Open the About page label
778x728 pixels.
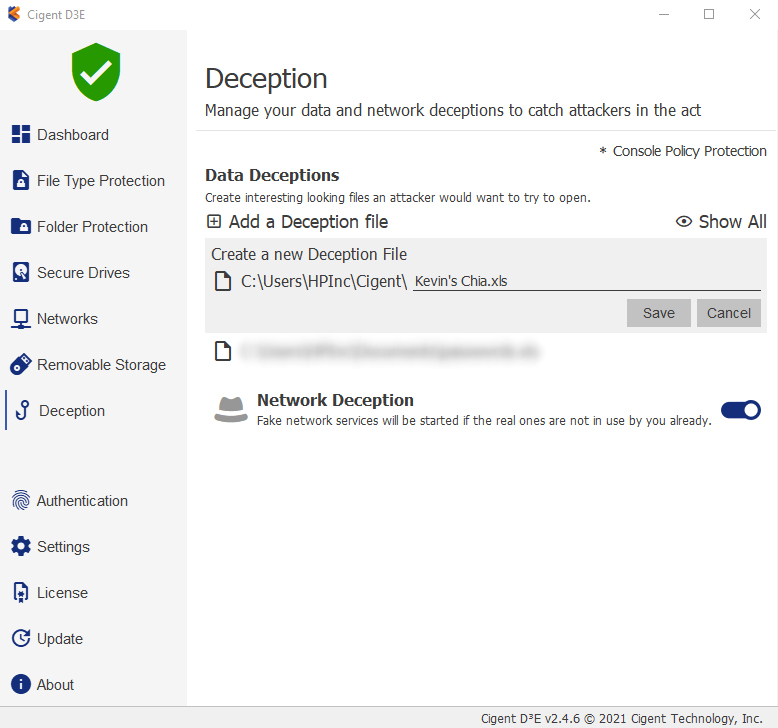click(x=56, y=685)
